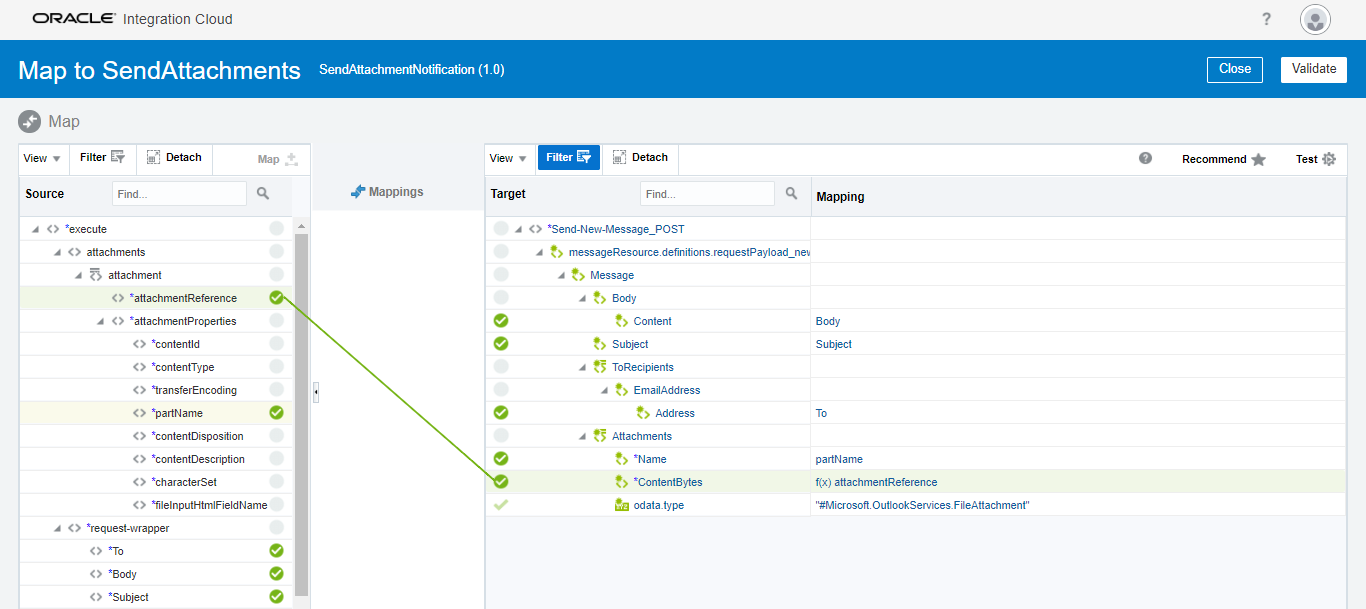The height and width of the screenshot is (609, 1366).
Task: Click the attachment repeating element icon in Source
Action: click(95, 275)
